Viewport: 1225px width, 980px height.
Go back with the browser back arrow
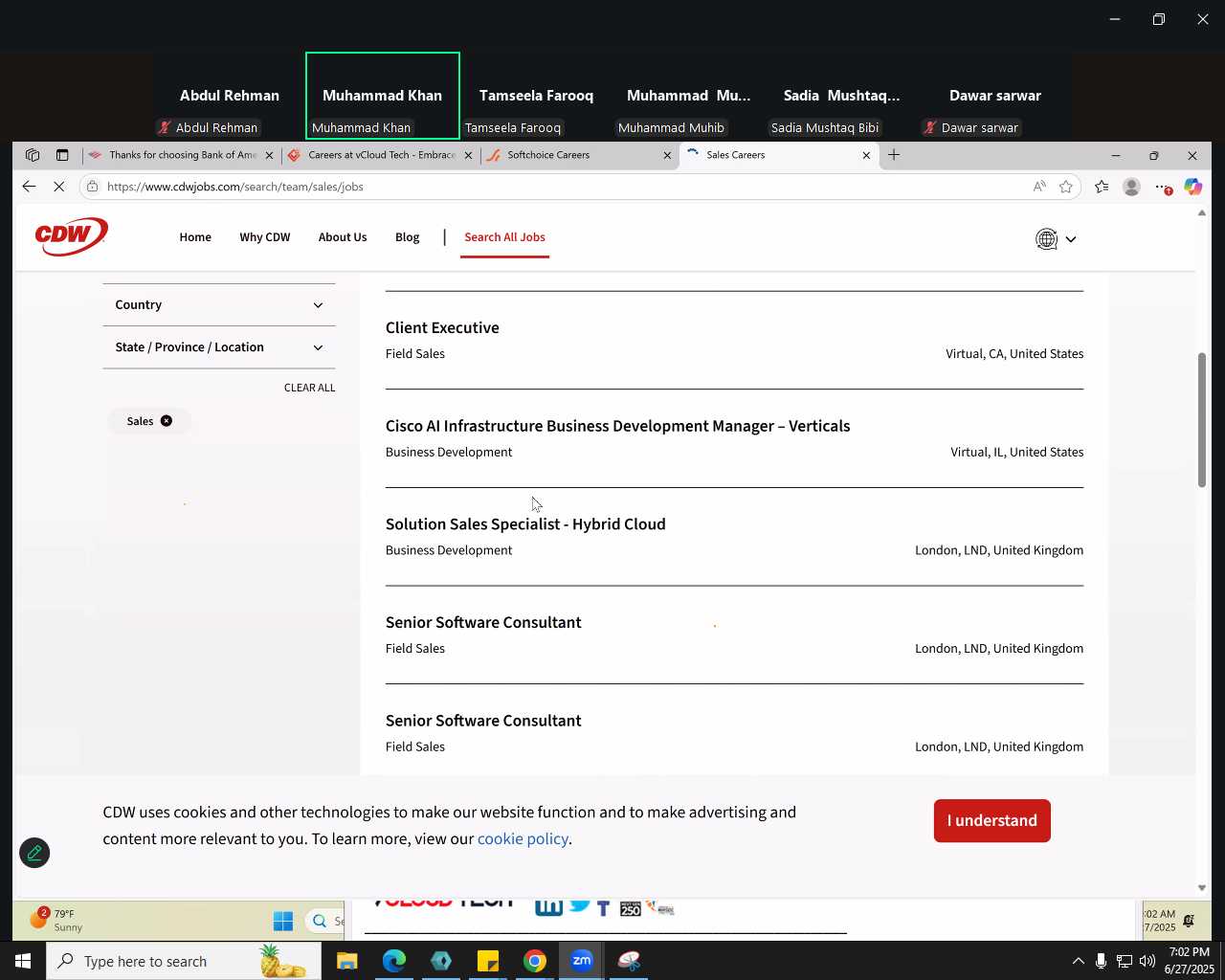(29, 187)
